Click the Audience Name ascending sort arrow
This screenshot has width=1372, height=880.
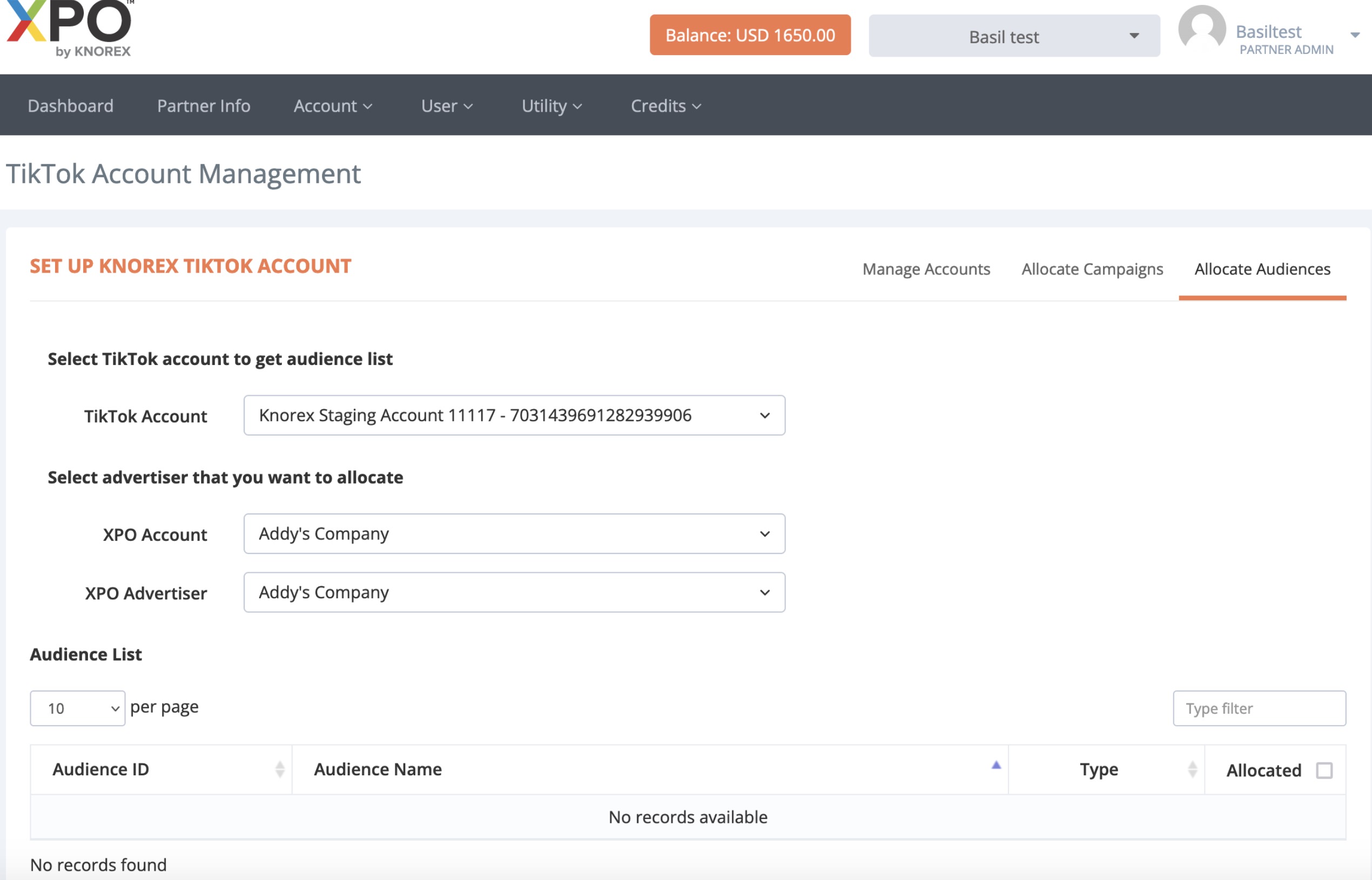(x=996, y=765)
